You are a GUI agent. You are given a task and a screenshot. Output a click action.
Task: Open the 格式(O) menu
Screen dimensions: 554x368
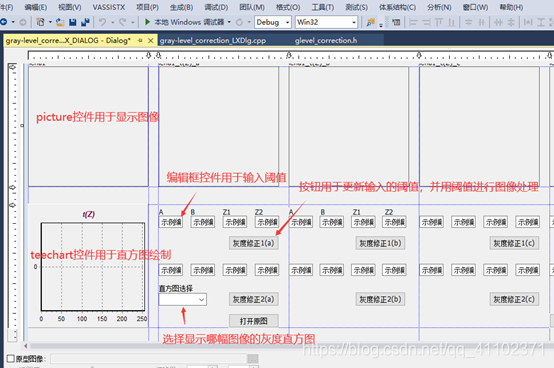click(288, 7)
